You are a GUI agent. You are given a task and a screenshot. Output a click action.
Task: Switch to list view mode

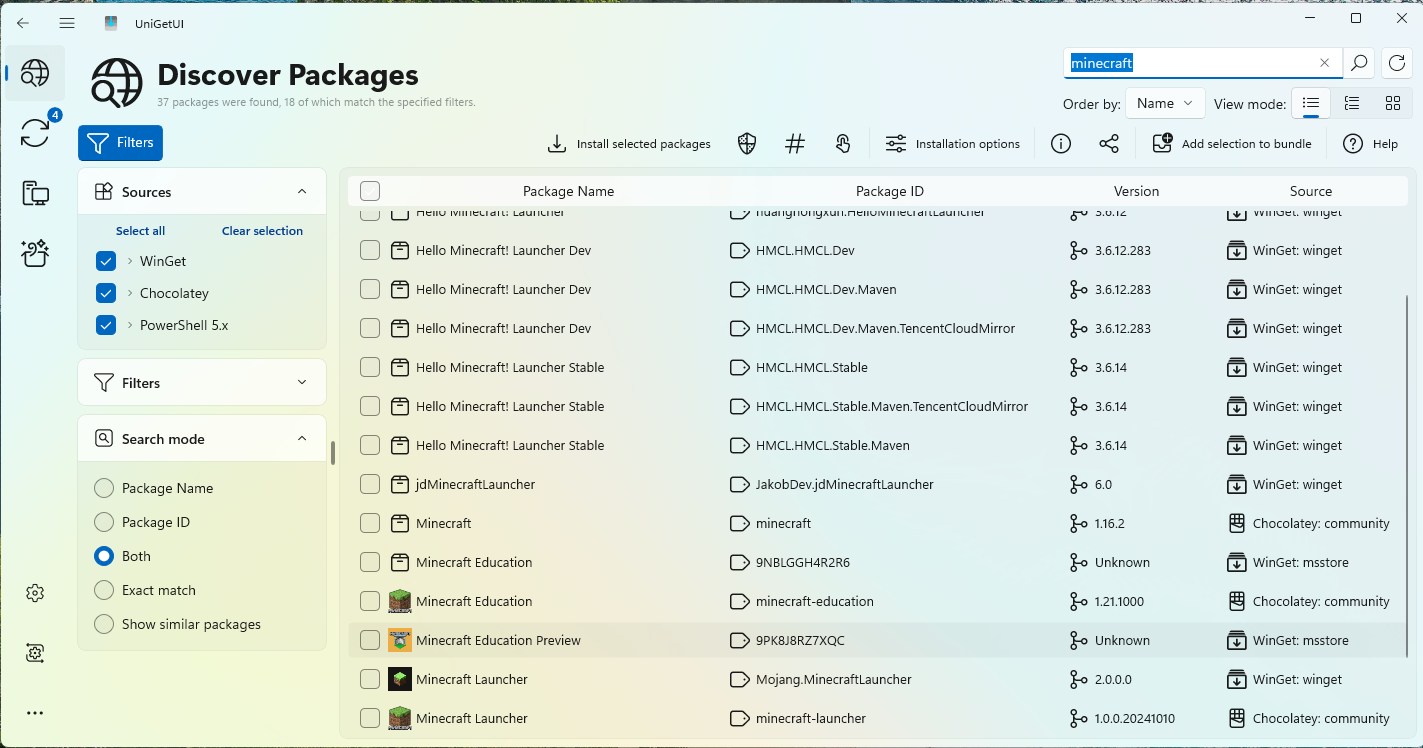[x=1311, y=103]
